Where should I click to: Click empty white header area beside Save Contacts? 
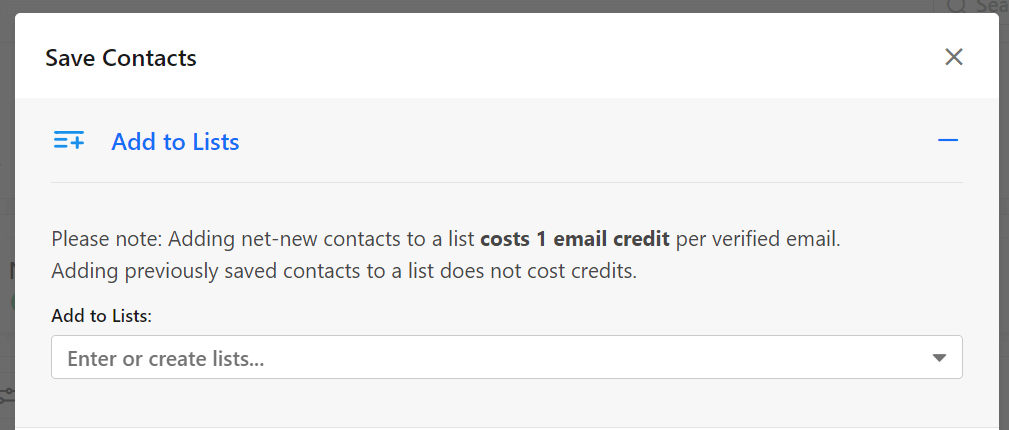[566, 57]
